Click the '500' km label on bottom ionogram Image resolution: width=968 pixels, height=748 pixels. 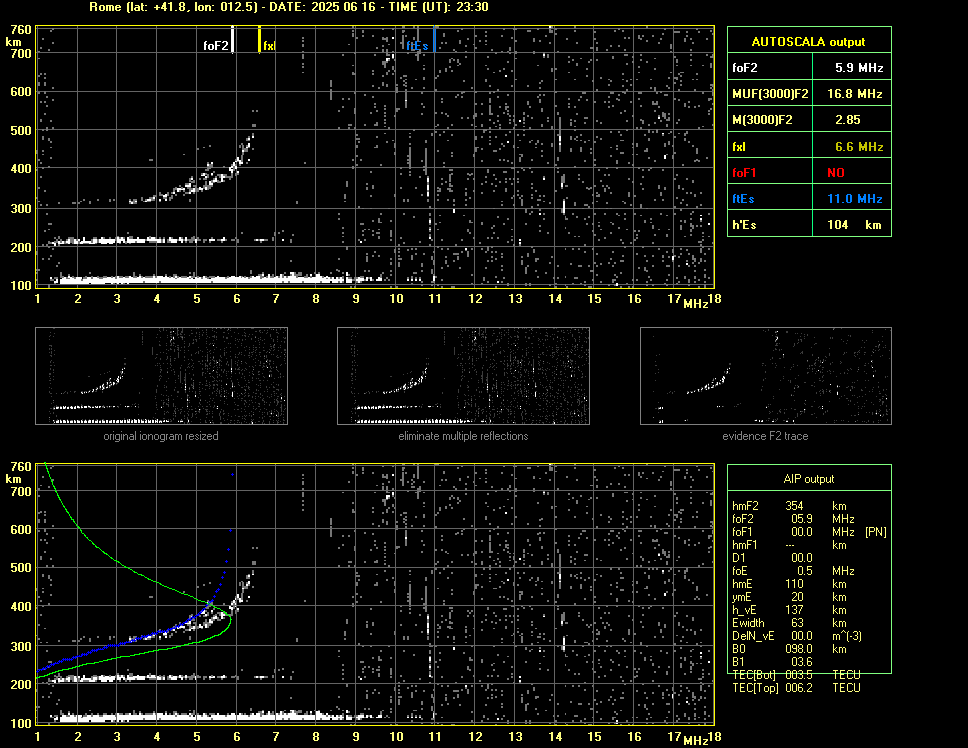tap(21, 568)
